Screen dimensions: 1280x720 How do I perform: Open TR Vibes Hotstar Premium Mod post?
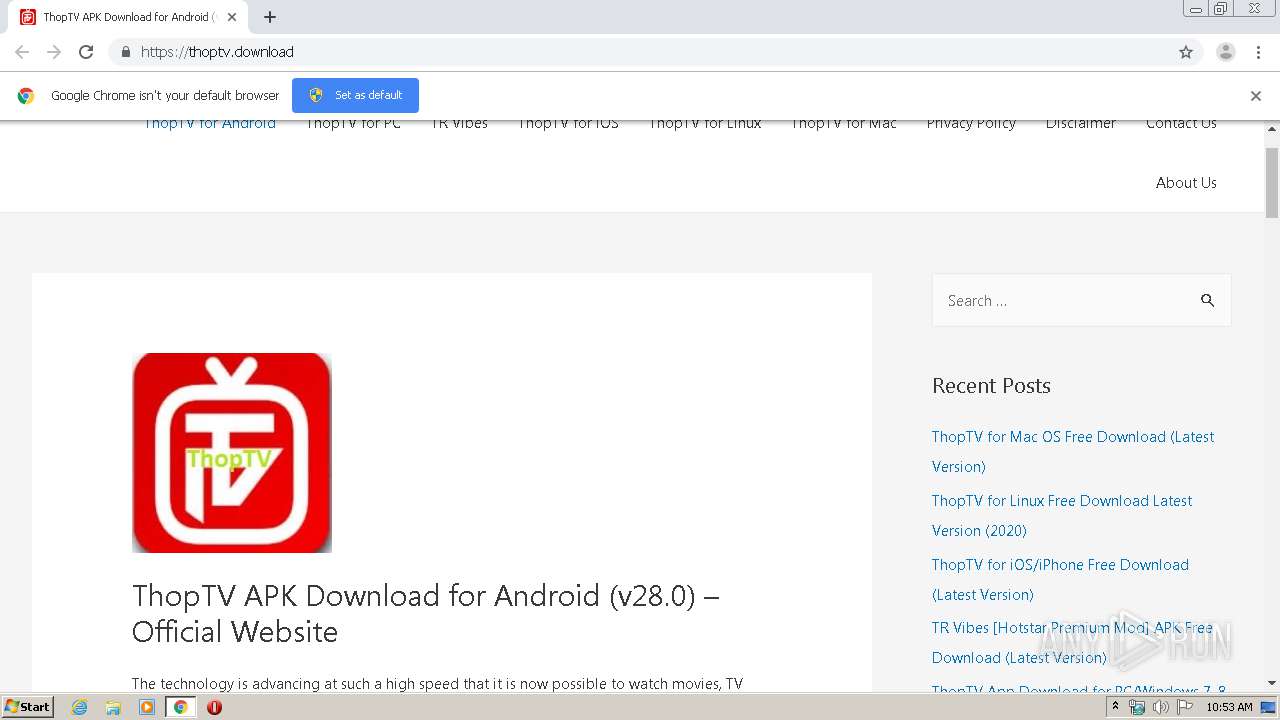pyautogui.click(x=1072, y=642)
